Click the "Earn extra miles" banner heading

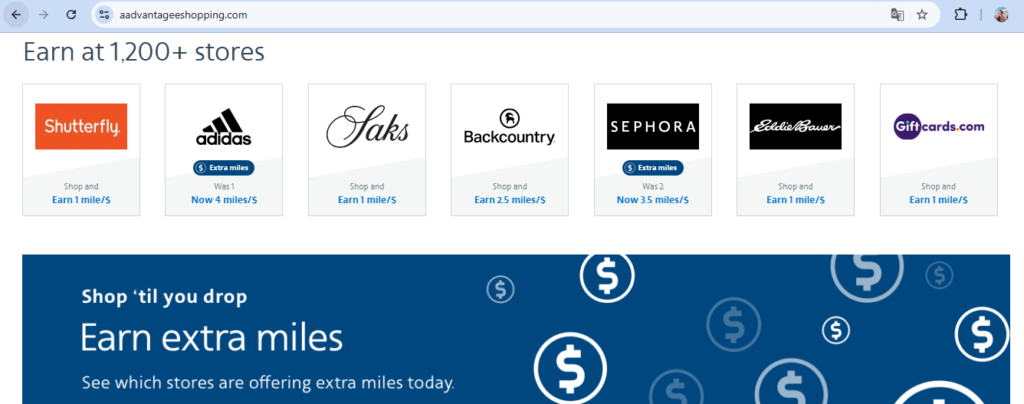(212, 338)
